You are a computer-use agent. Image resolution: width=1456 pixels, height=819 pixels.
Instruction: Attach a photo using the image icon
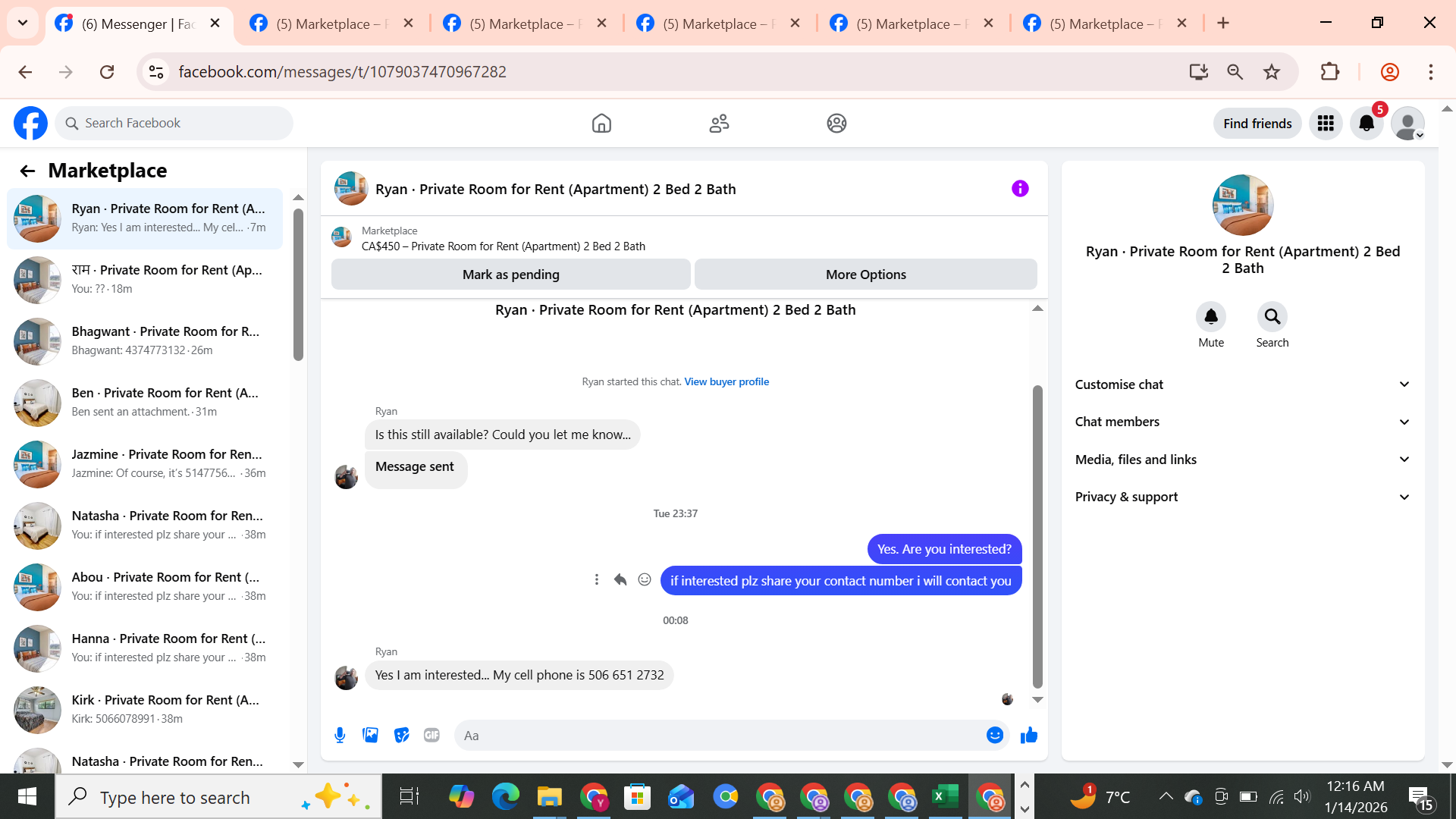pos(370,735)
